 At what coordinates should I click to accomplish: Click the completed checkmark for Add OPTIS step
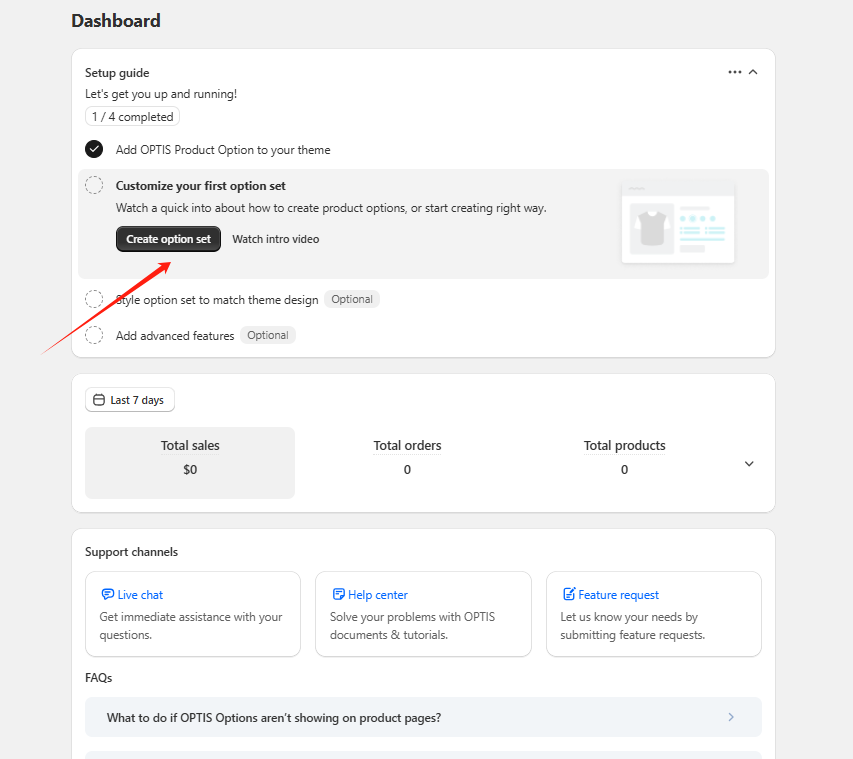tap(94, 149)
